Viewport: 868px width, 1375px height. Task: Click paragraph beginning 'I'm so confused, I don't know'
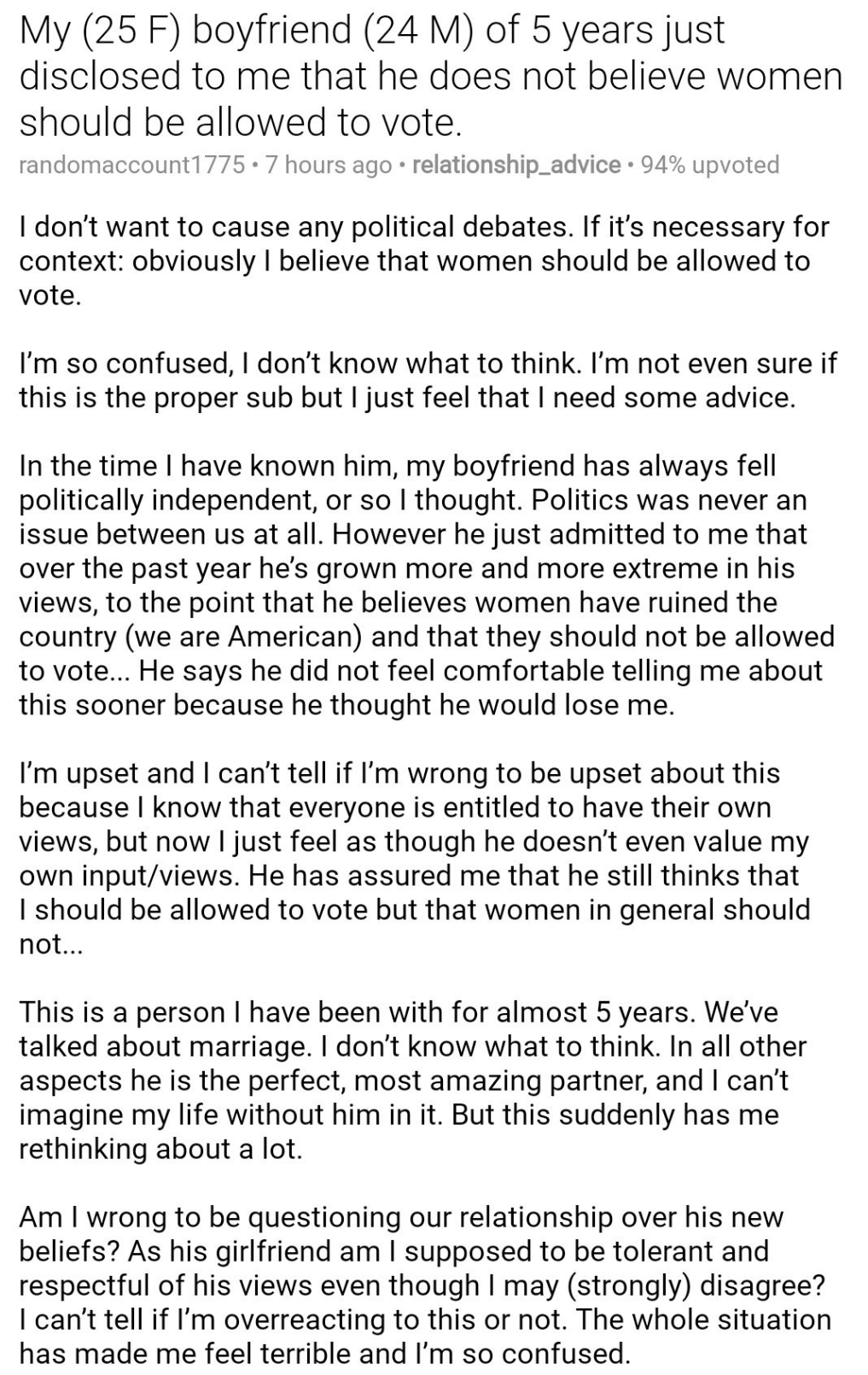tap(427, 381)
